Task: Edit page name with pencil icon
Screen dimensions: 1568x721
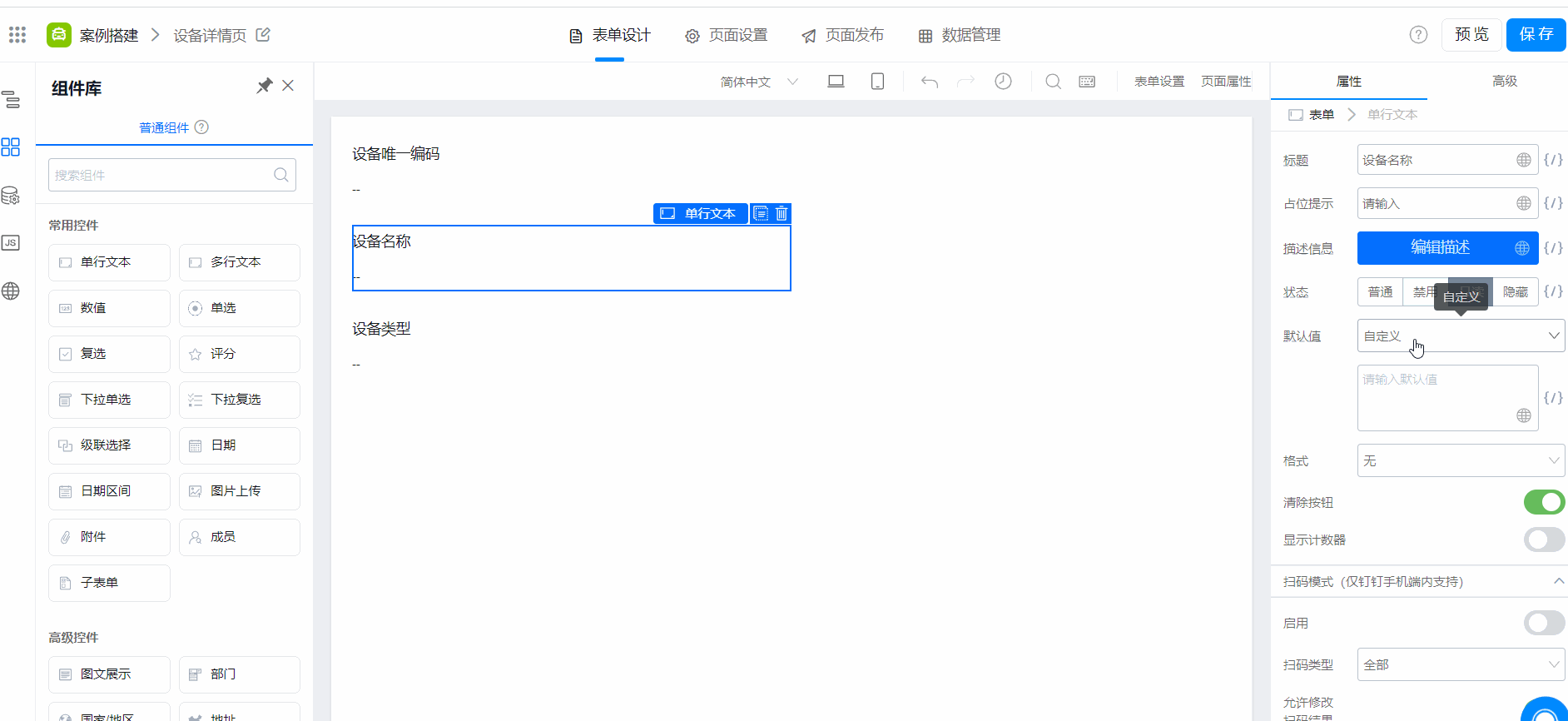Action: (263, 35)
